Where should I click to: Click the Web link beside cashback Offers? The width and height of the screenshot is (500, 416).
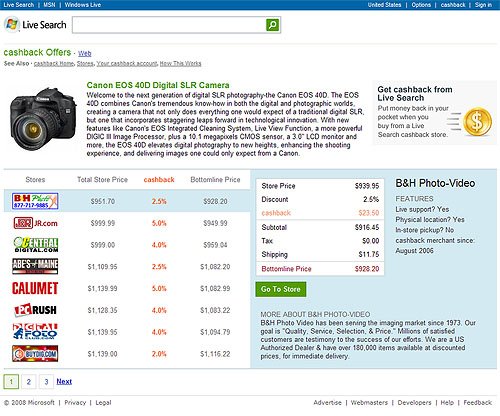point(85,53)
